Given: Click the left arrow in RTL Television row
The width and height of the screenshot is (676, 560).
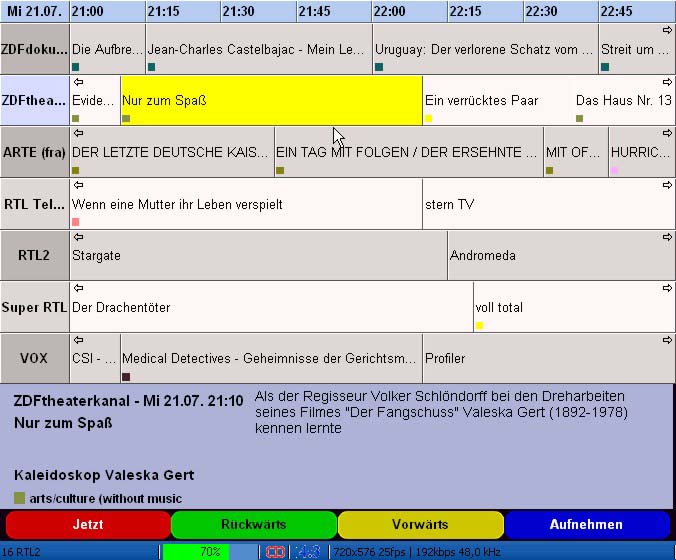Looking at the screenshot, I should (x=78, y=185).
